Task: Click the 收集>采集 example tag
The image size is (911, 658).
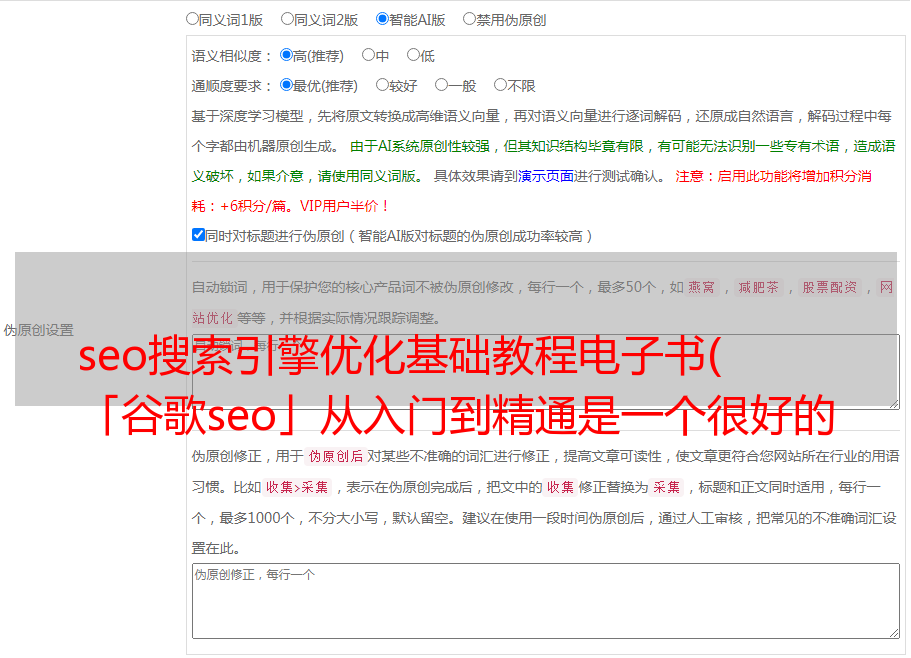Action: click(297, 487)
